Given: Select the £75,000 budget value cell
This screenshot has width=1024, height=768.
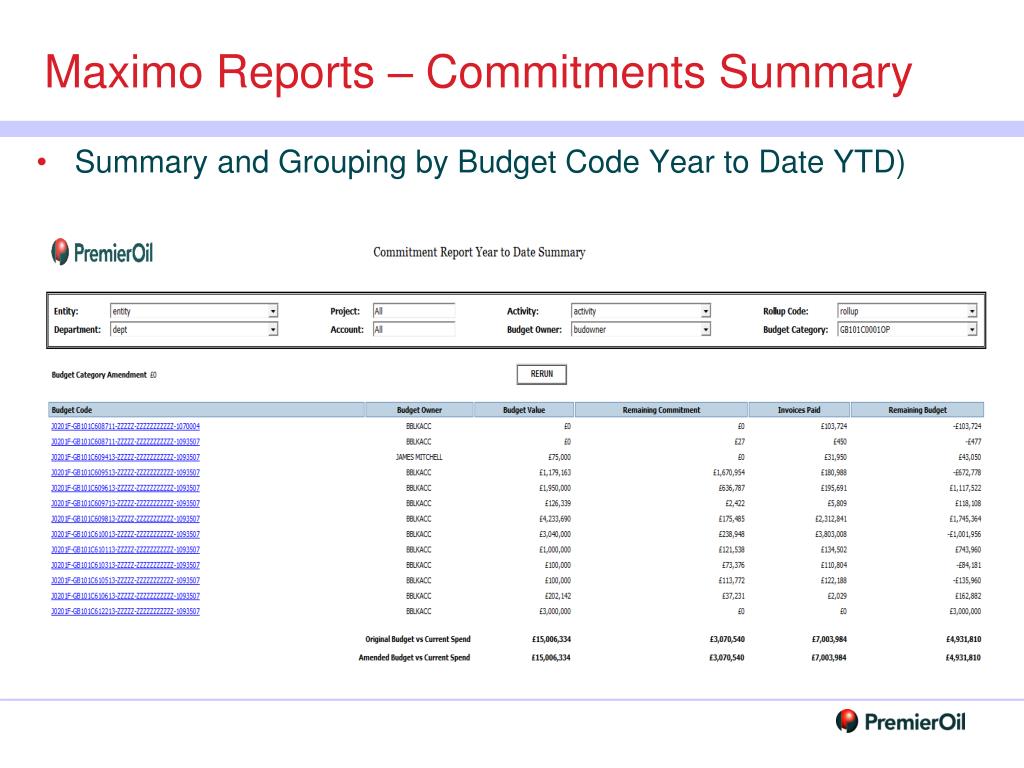Looking at the screenshot, I should coord(558,457).
